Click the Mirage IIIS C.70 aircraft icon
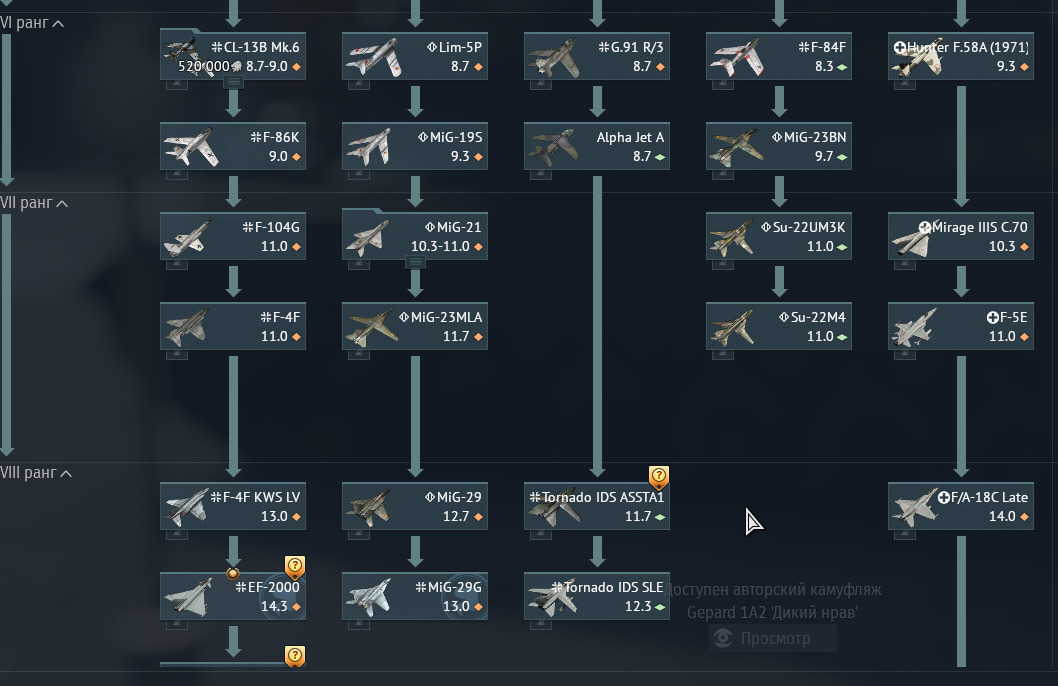The image size is (1058, 686). tap(914, 237)
